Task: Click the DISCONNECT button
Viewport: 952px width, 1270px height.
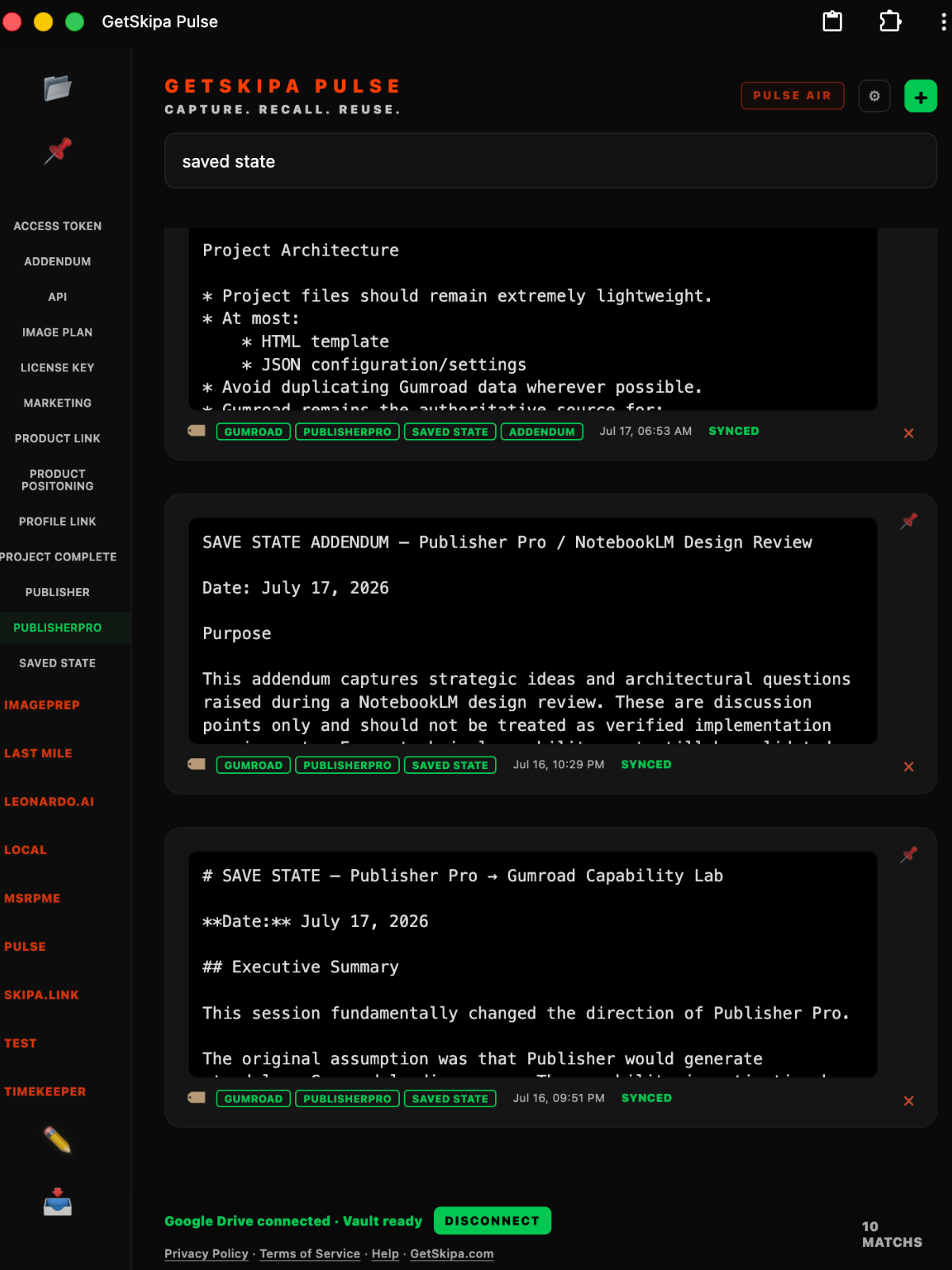Action: (492, 1221)
